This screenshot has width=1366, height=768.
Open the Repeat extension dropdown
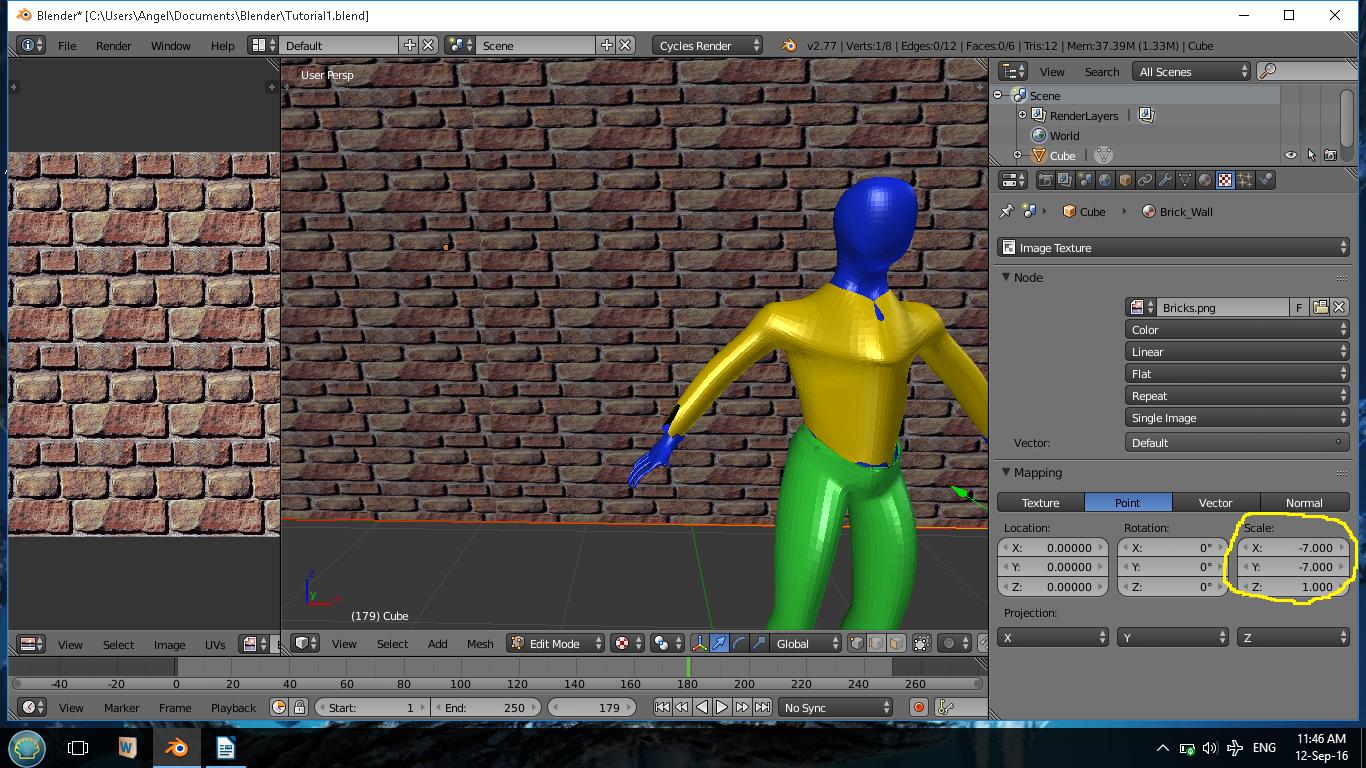pyautogui.click(x=1237, y=396)
